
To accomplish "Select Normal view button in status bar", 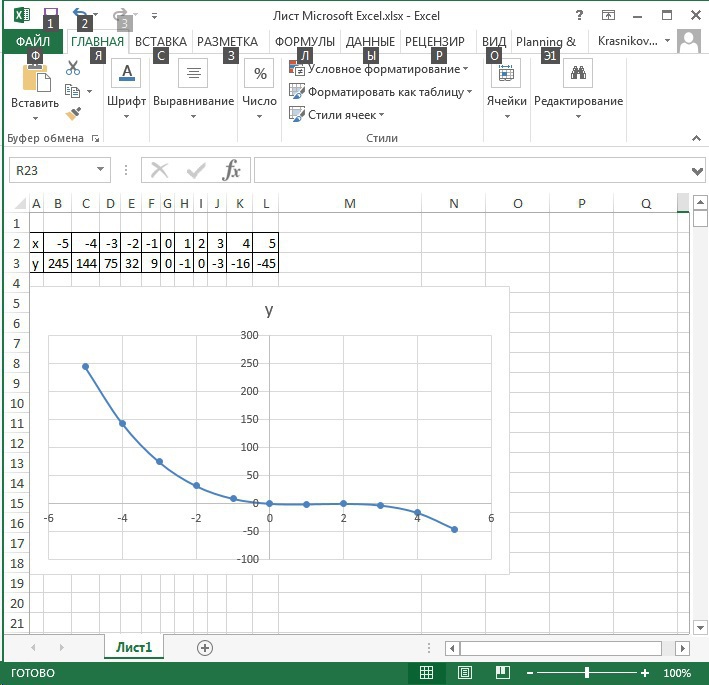I will tap(427, 673).
